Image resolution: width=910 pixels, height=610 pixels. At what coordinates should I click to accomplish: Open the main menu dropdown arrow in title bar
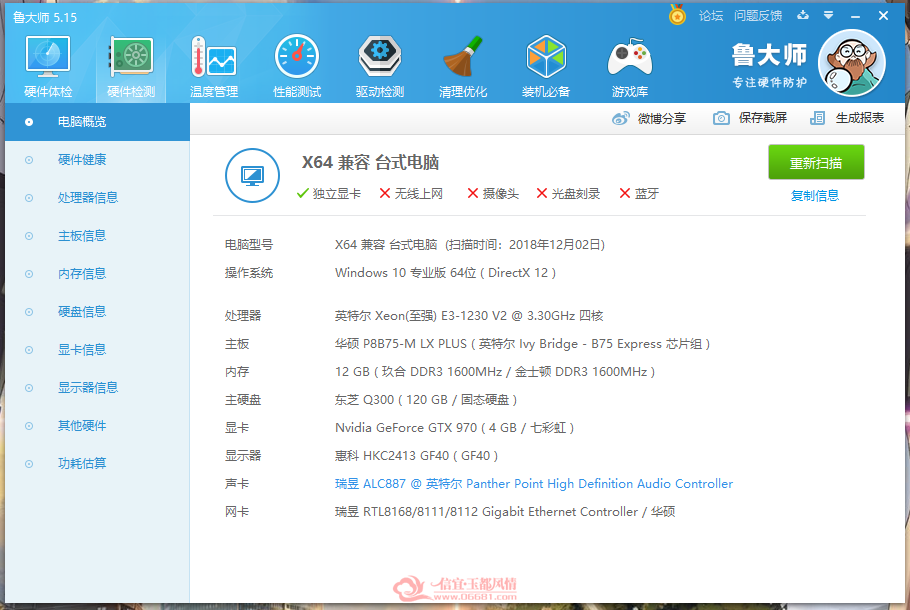click(829, 15)
